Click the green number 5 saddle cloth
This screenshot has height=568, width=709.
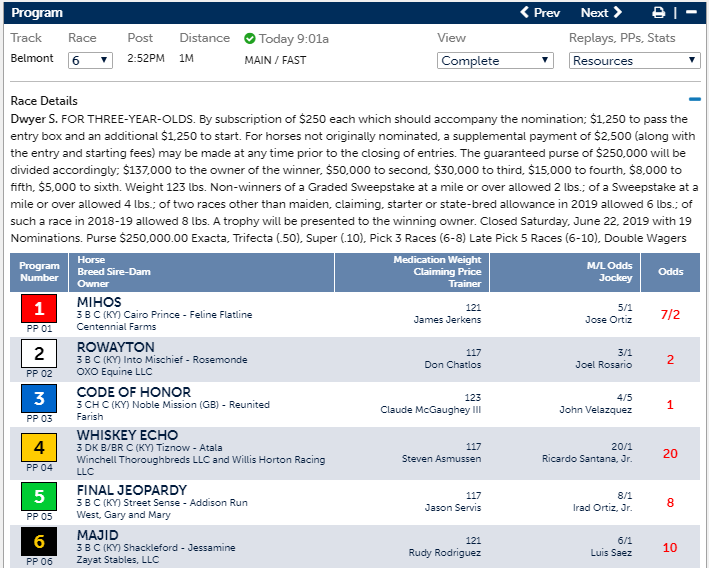pyautogui.click(x=39, y=497)
